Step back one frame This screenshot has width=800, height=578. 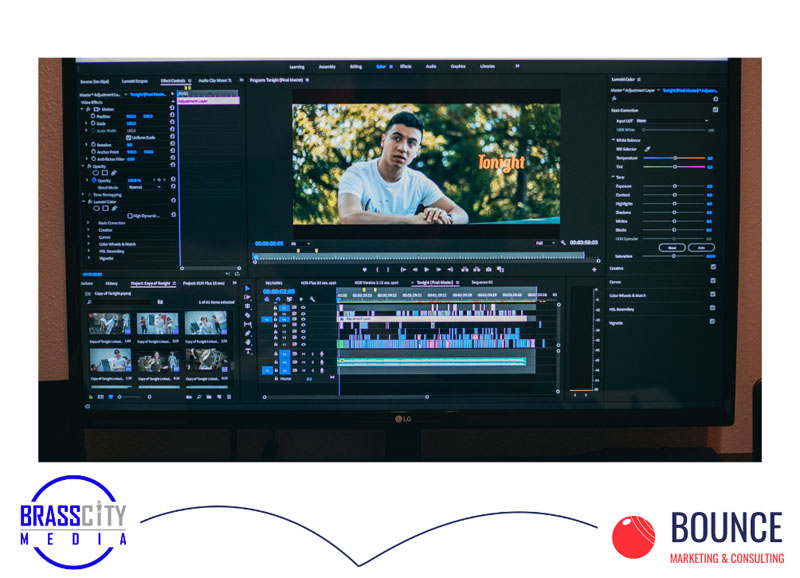[415, 269]
